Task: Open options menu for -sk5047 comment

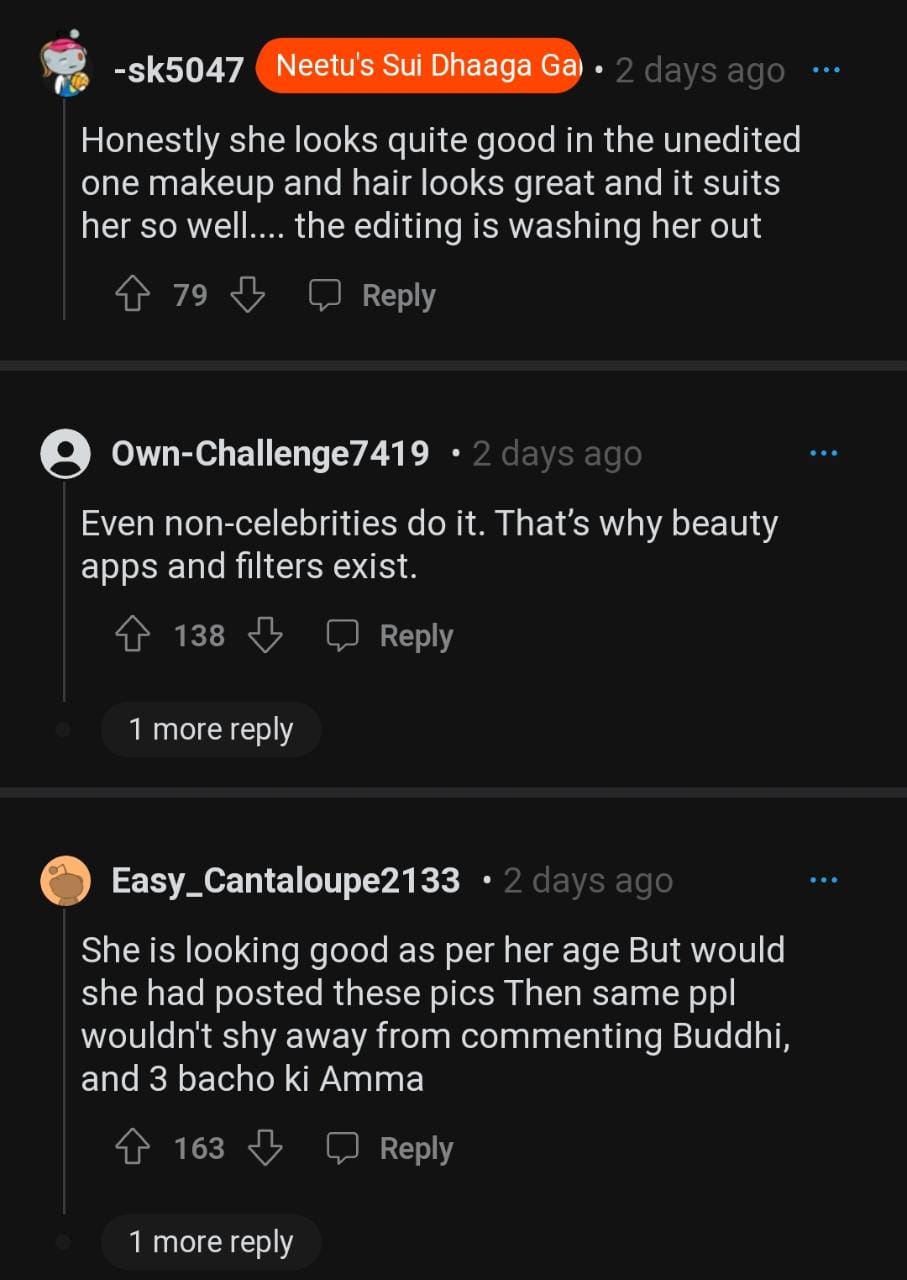Action: 825,70
